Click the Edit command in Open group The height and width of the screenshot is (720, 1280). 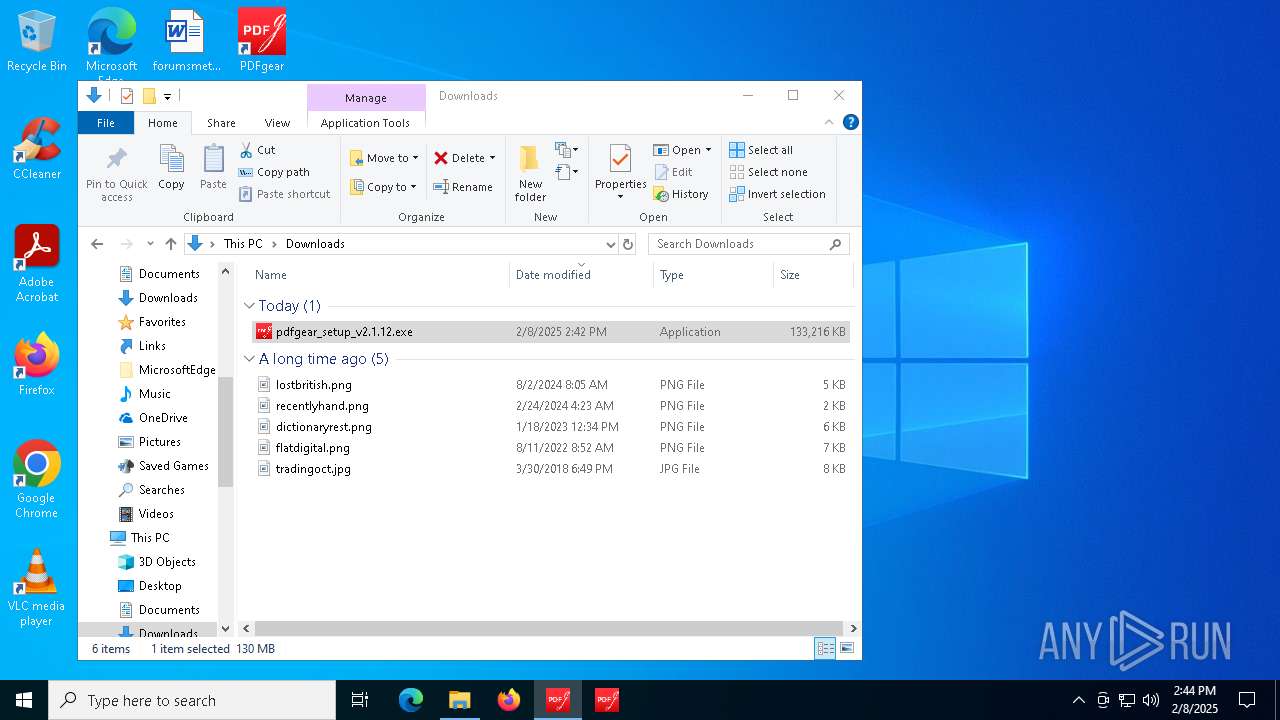coord(673,172)
